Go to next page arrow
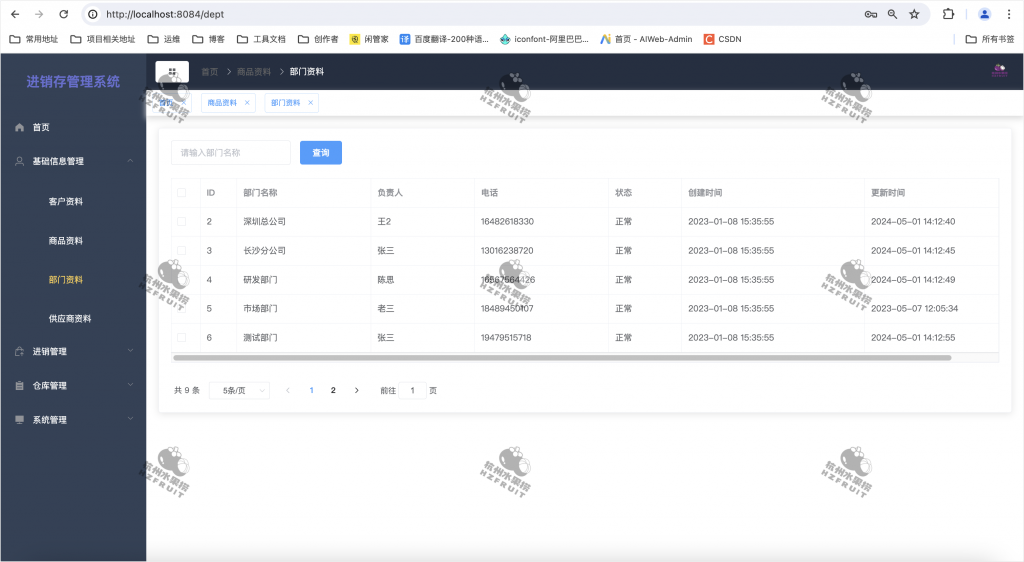 pyautogui.click(x=357, y=390)
